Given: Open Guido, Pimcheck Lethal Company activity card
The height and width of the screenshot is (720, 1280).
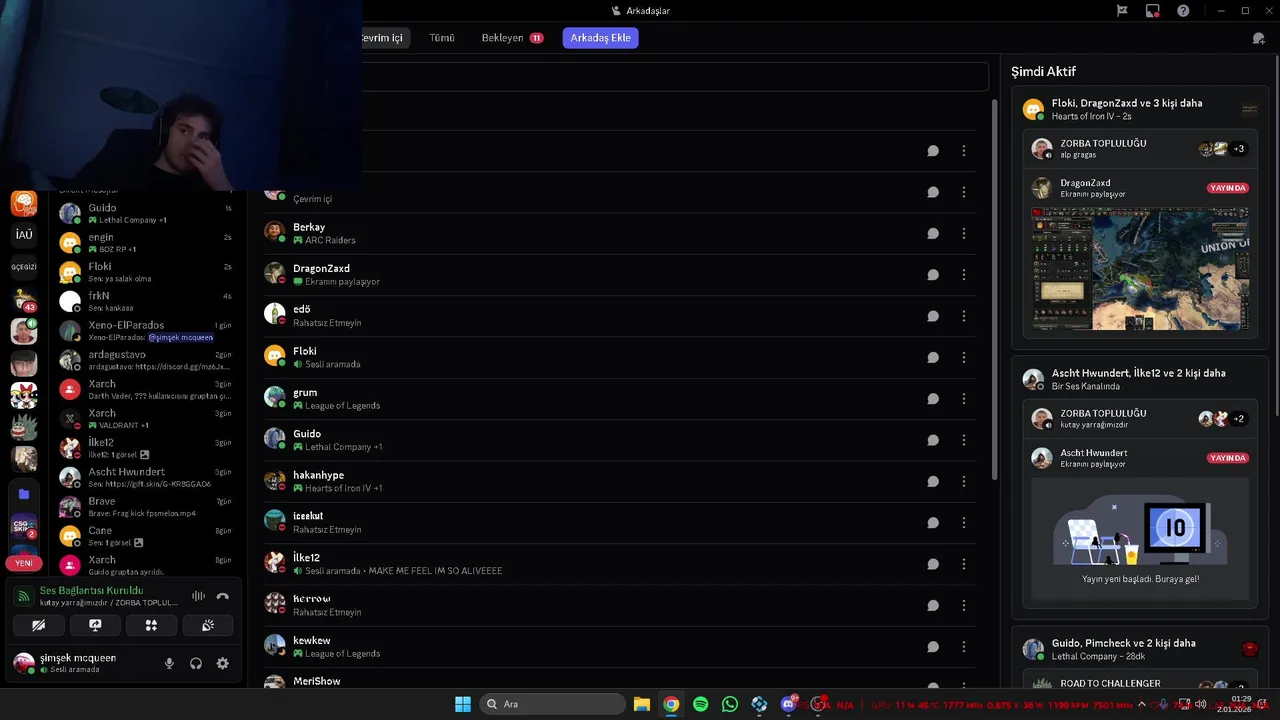Looking at the screenshot, I should pyautogui.click(x=1140, y=649).
